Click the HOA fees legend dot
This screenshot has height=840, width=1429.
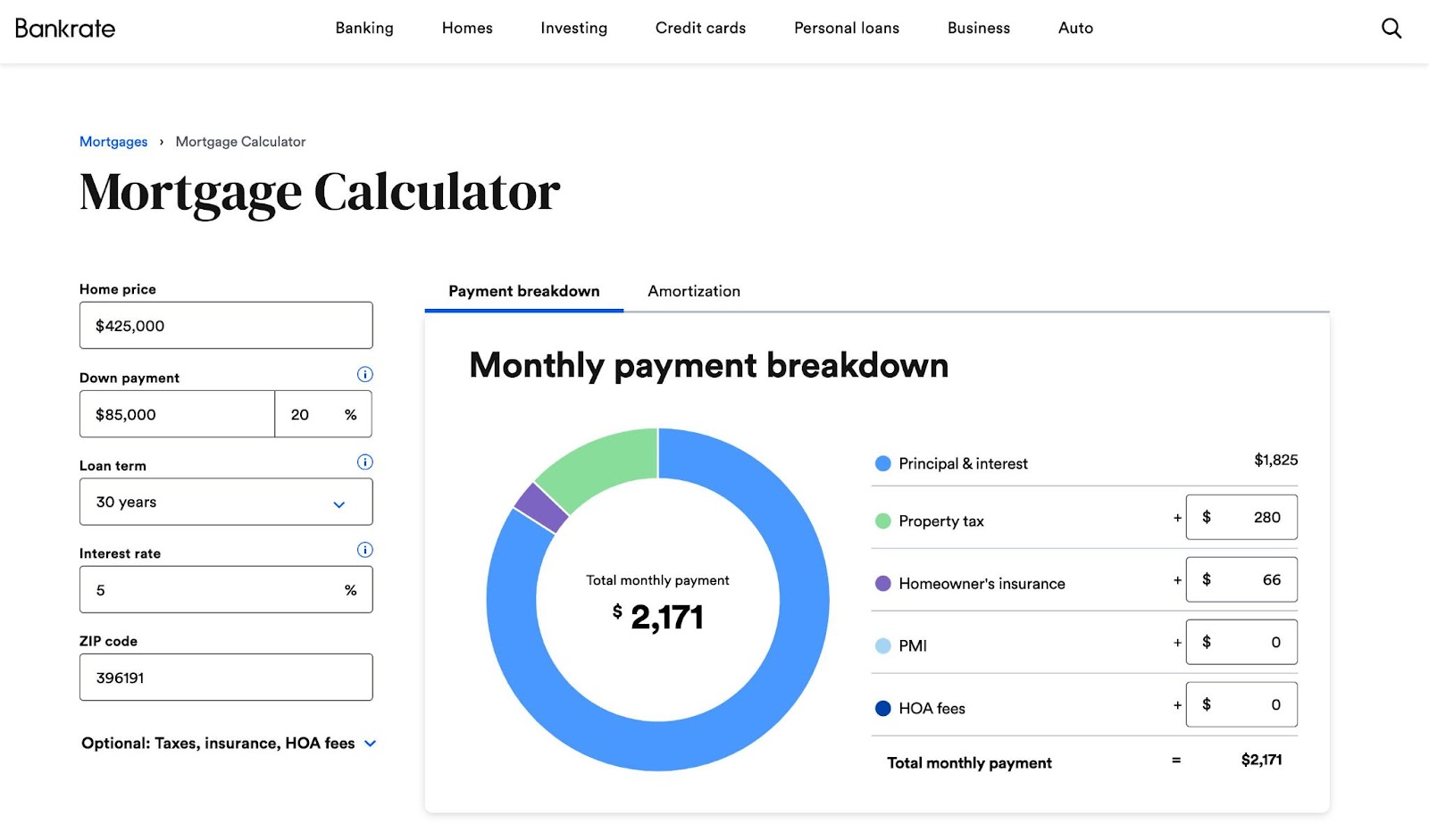pyautogui.click(x=882, y=708)
